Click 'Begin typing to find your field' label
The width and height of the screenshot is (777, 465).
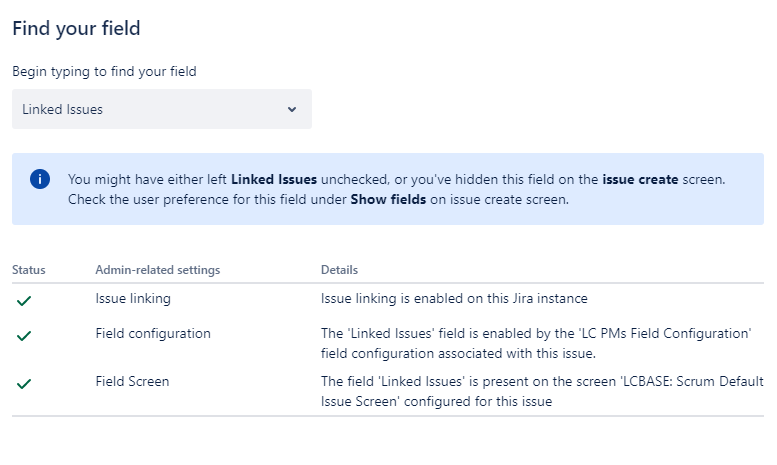pos(118,71)
